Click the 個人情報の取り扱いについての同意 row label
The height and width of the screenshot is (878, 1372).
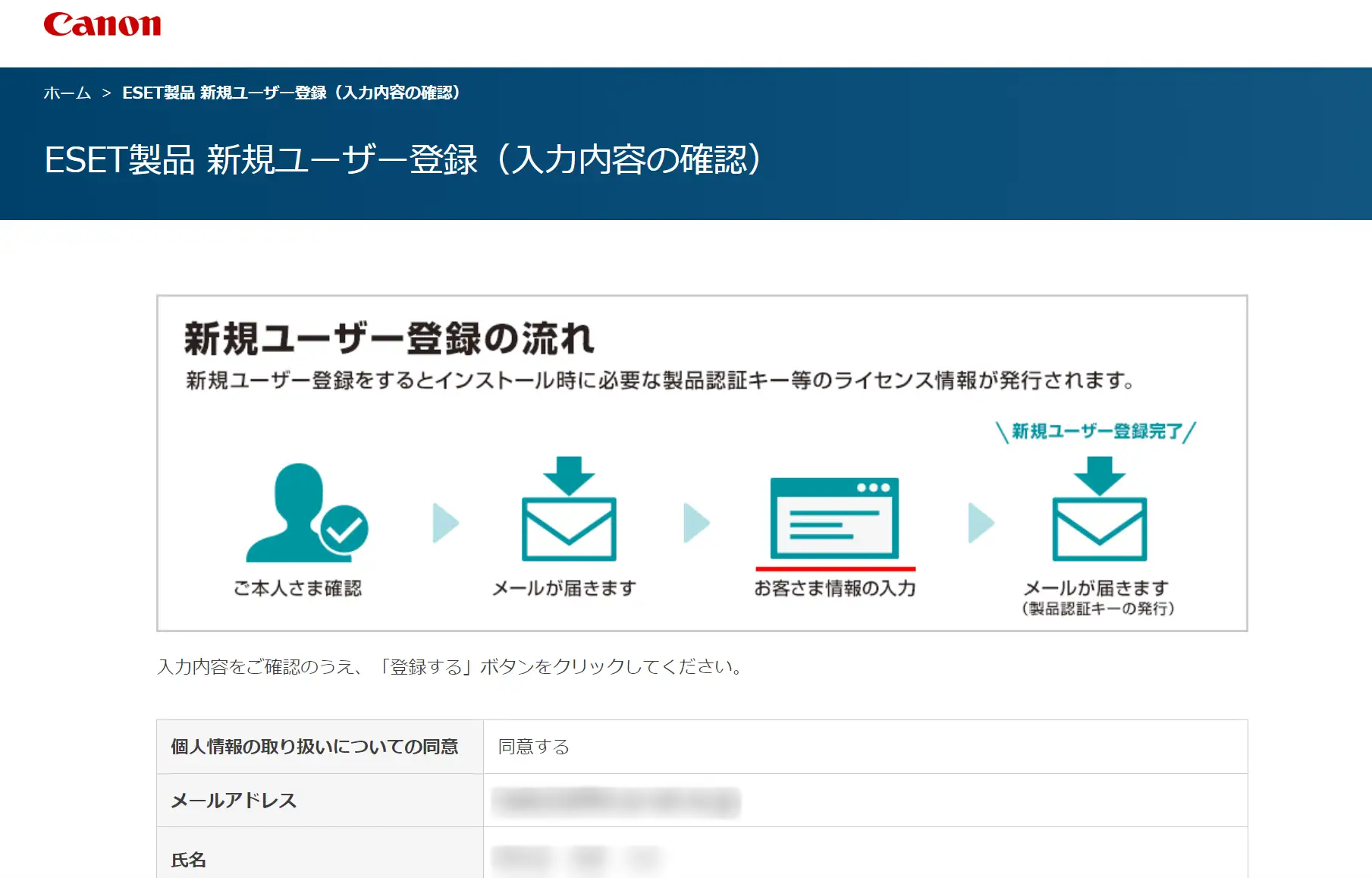[x=315, y=747]
